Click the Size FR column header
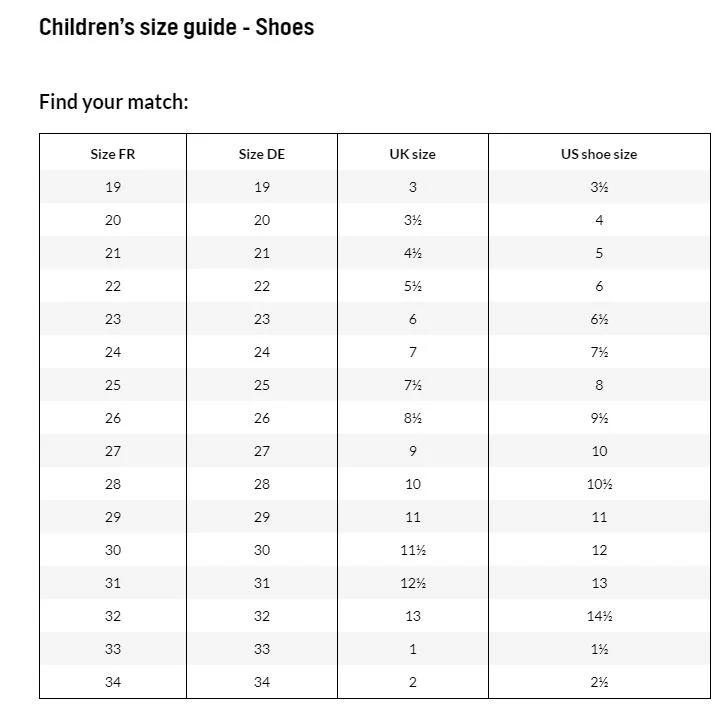The width and height of the screenshot is (721, 721). pos(113,154)
